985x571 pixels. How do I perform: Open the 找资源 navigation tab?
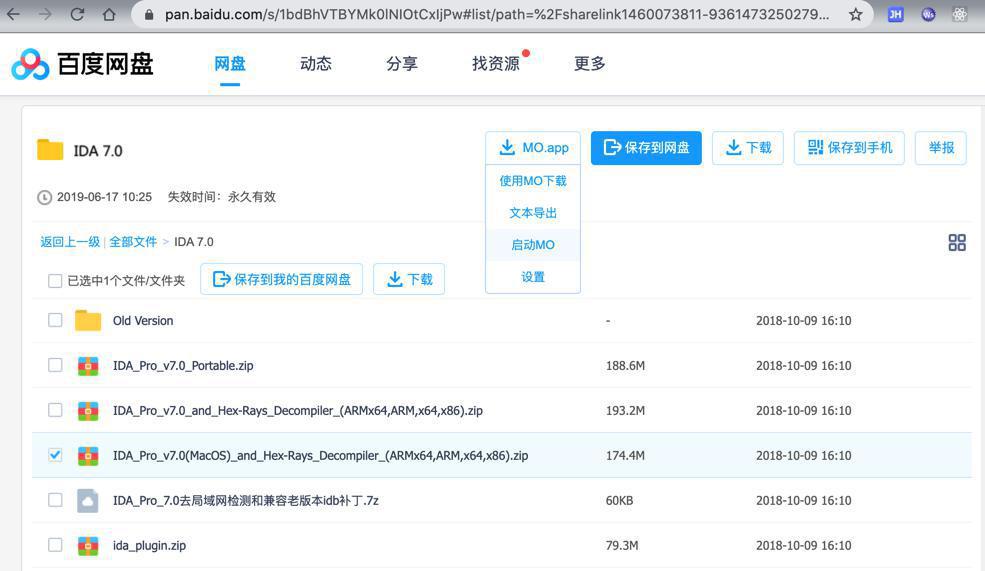coord(496,63)
